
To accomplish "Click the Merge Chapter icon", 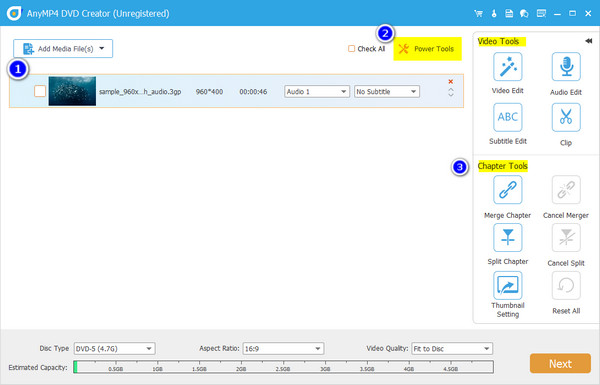I will (x=507, y=190).
